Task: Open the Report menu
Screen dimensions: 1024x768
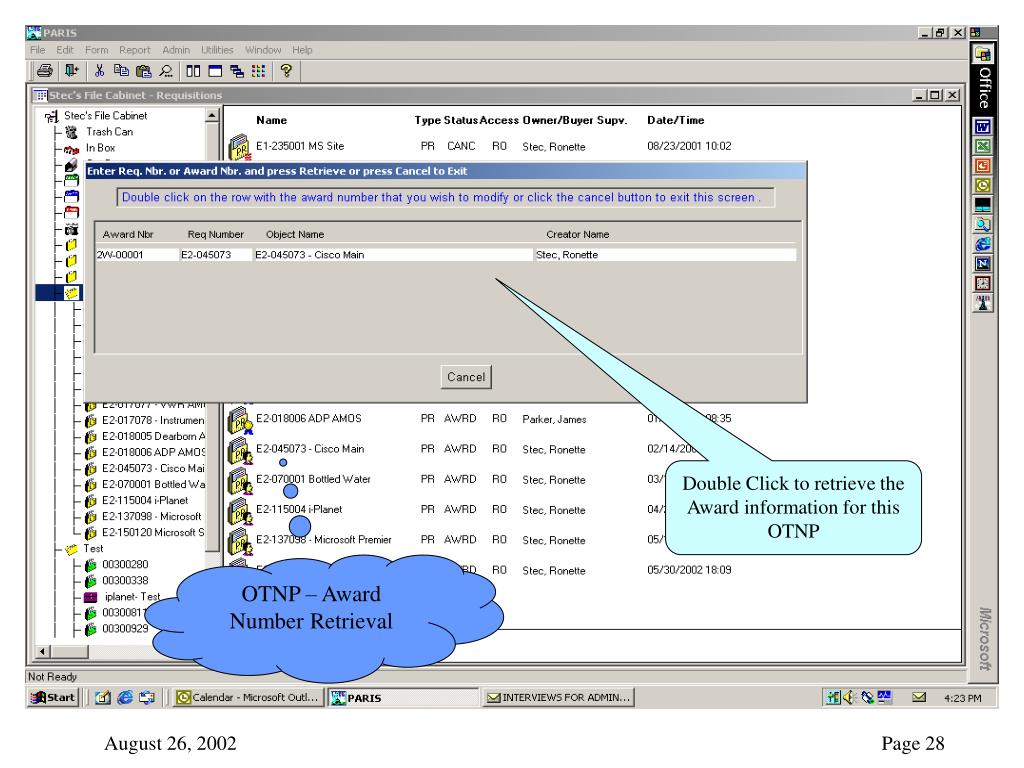Action: coord(135,50)
